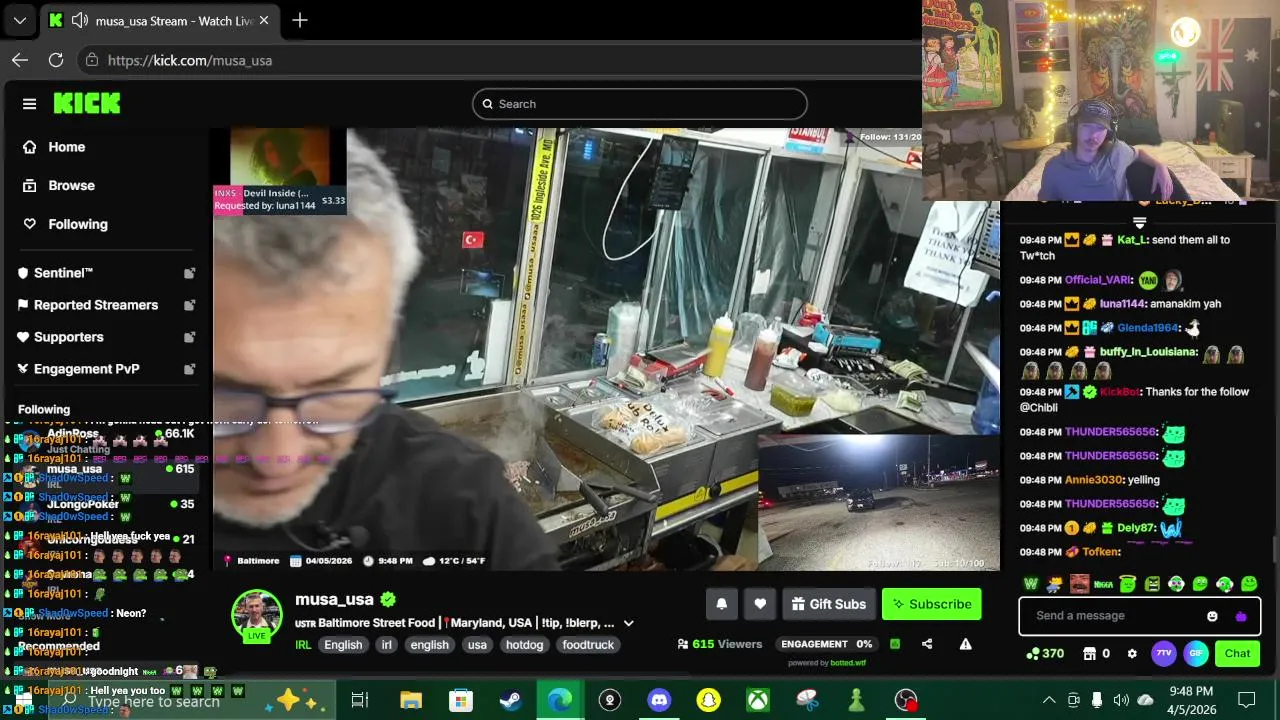Click the green engagement chart icon
1280x720 pixels.
(x=895, y=644)
